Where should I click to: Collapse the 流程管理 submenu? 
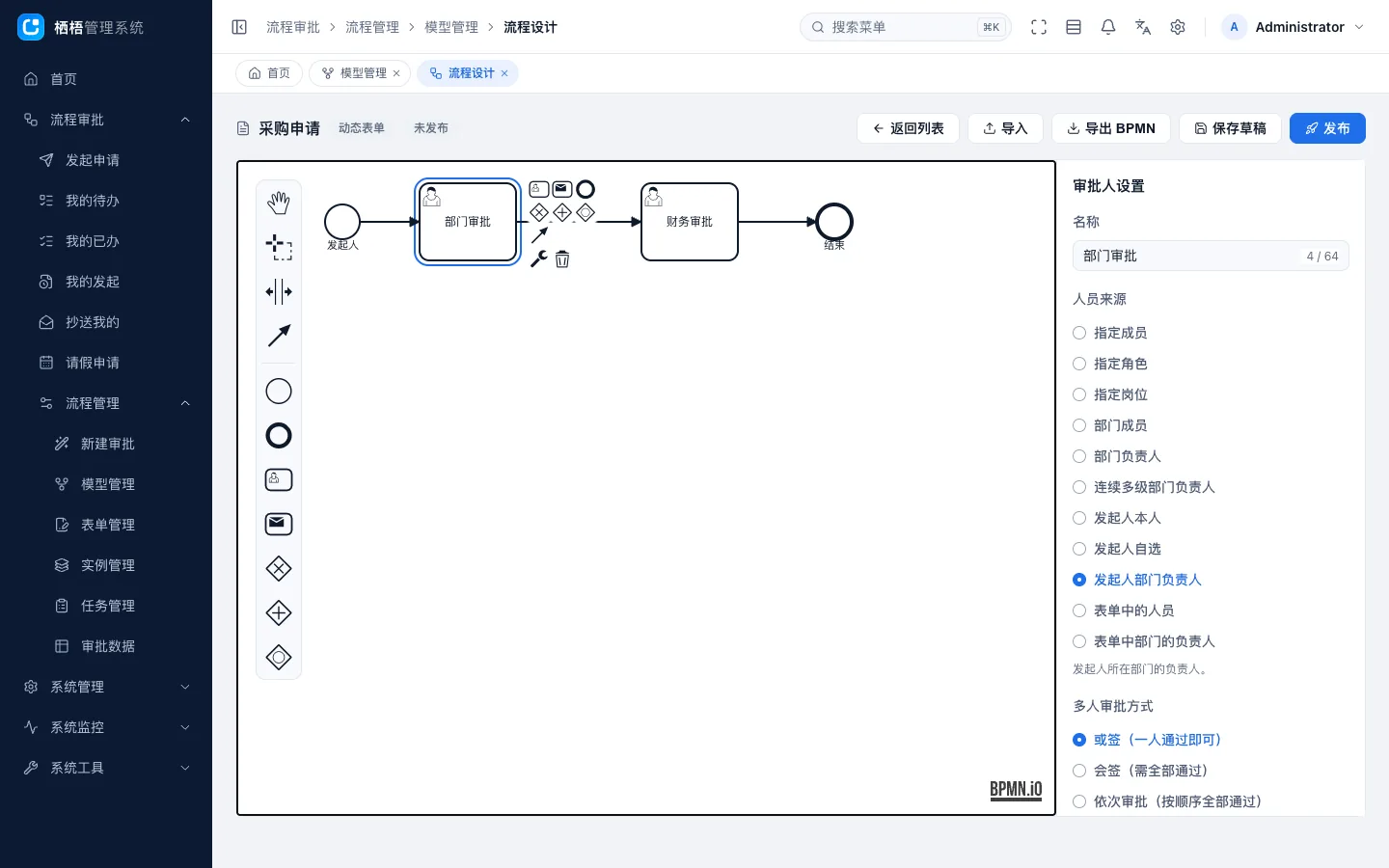point(106,403)
